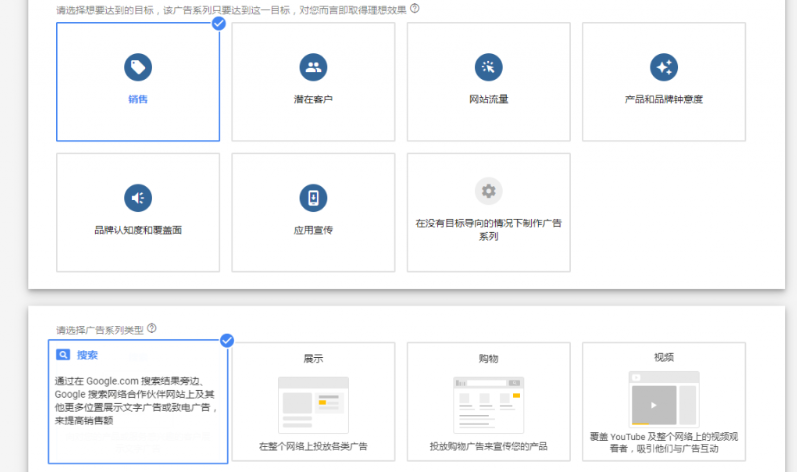This screenshot has height=475, width=797.
Task: Click the 购物 shopping ad layout thumbnail
Action: pos(488,405)
